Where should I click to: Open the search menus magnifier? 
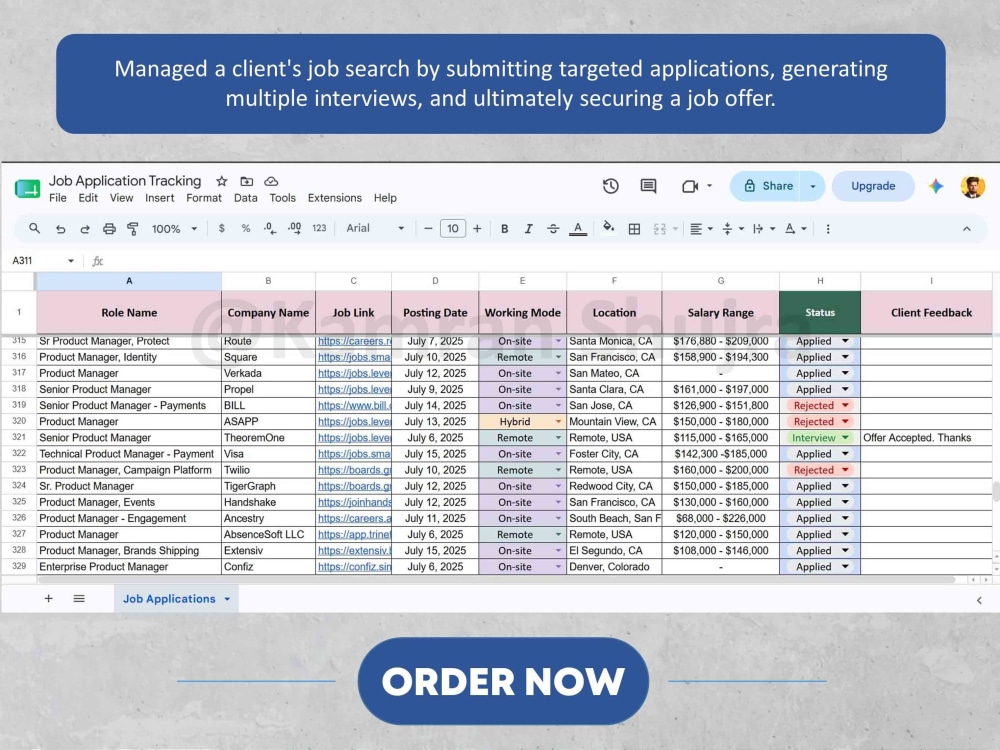tap(34, 228)
